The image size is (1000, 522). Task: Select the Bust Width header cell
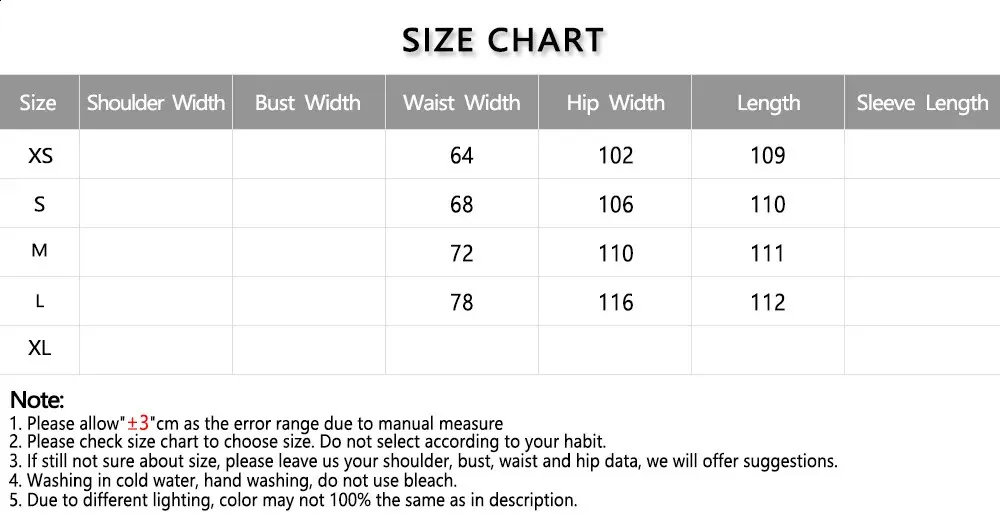pyautogui.click(x=308, y=103)
